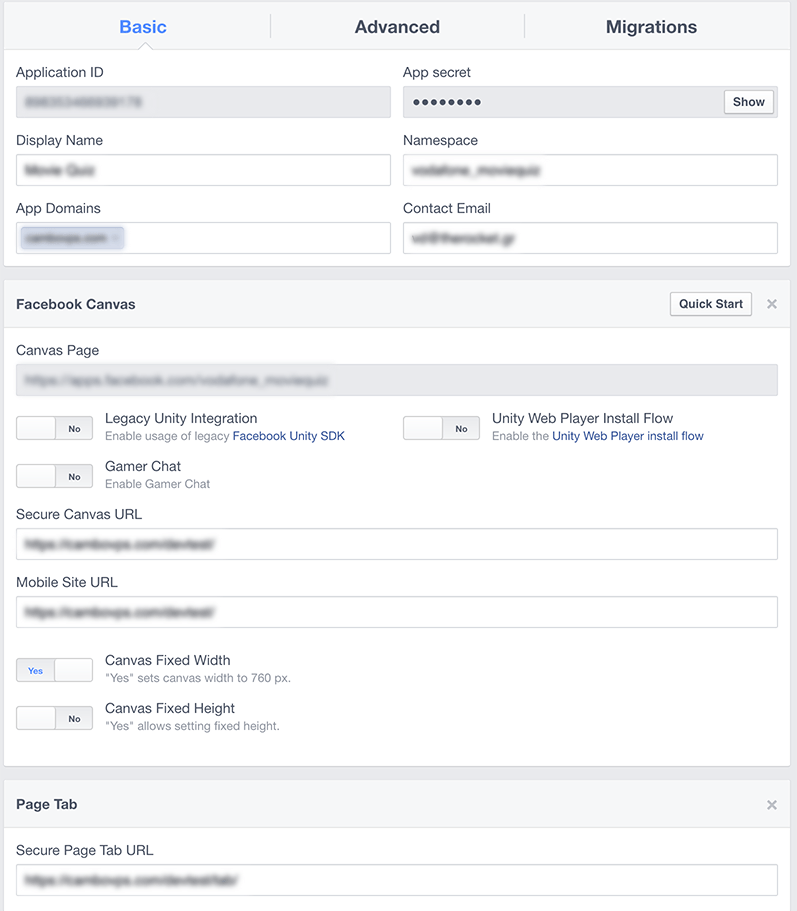The height and width of the screenshot is (911, 797).
Task: Click the Legacy Unity Integration label
Action: pyautogui.click(x=181, y=418)
